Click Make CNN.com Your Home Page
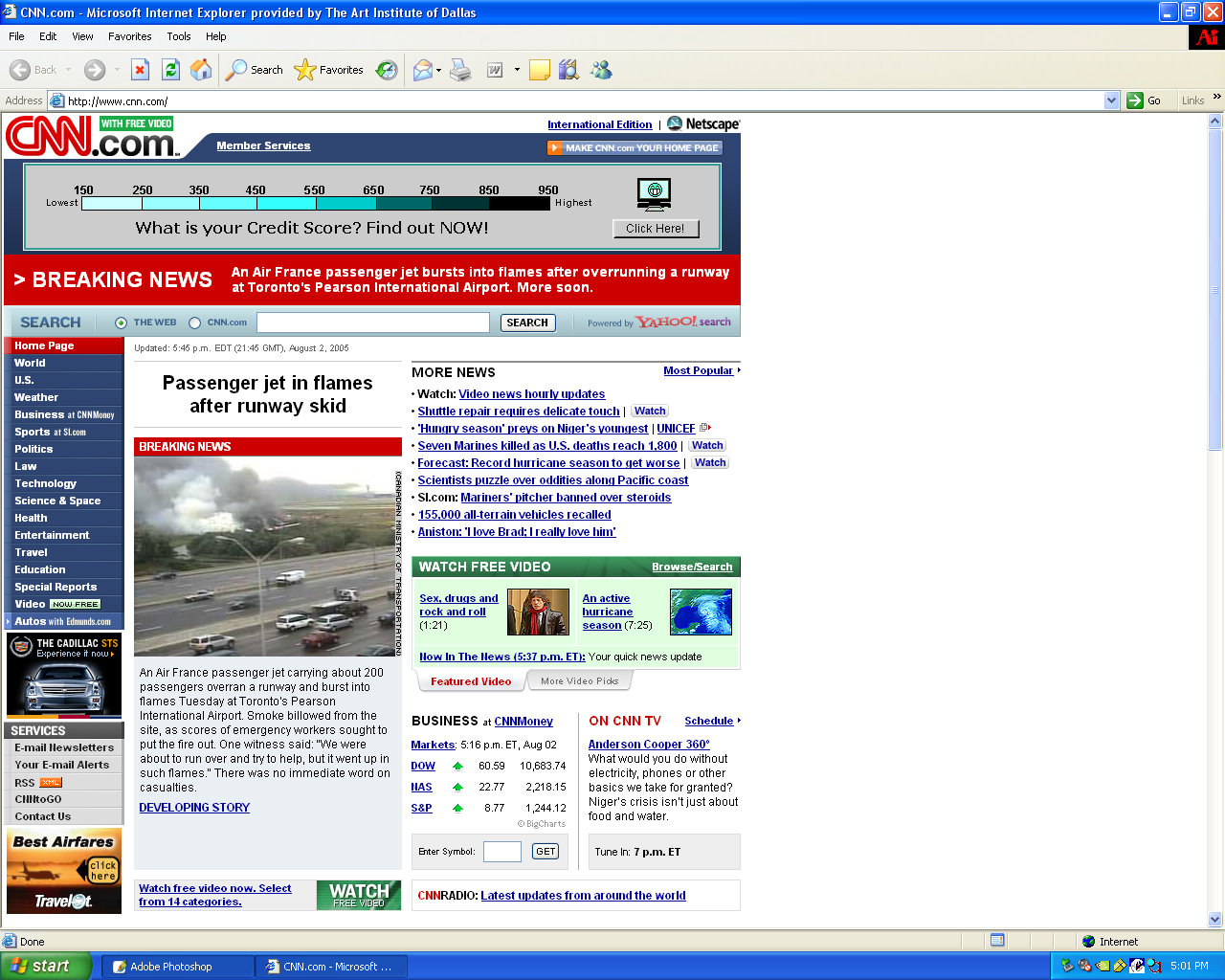The height and width of the screenshot is (980, 1225). tap(635, 147)
